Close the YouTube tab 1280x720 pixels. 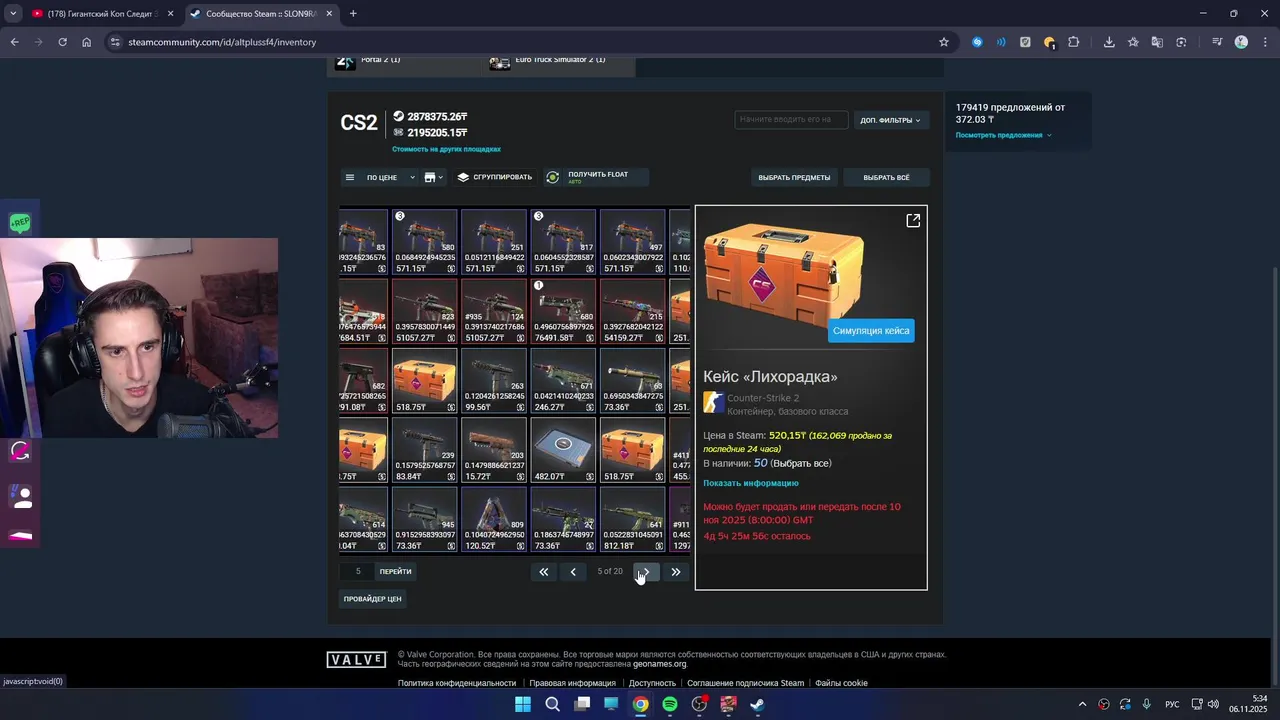pos(170,14)
